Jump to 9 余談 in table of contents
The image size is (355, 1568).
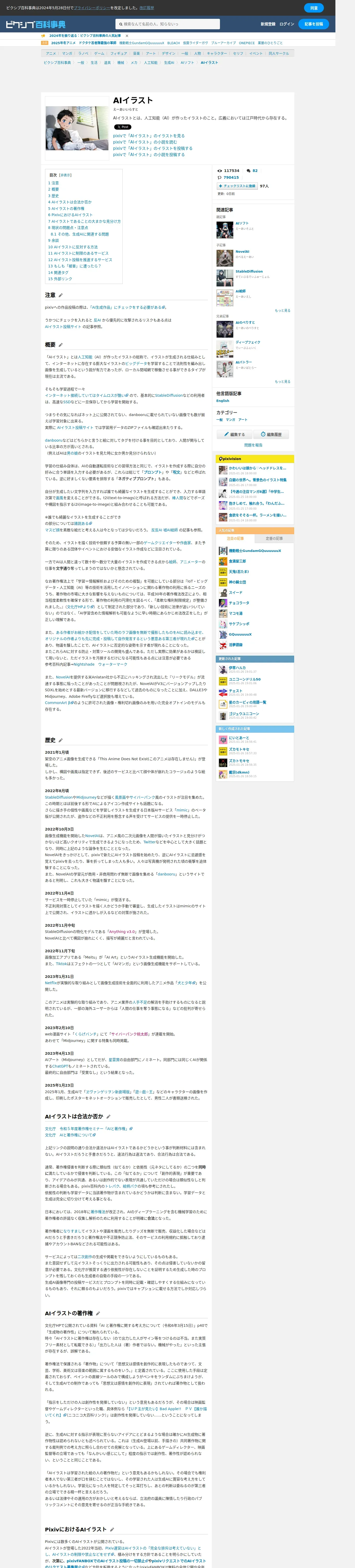pyautogui.click(x=54, y=240)
